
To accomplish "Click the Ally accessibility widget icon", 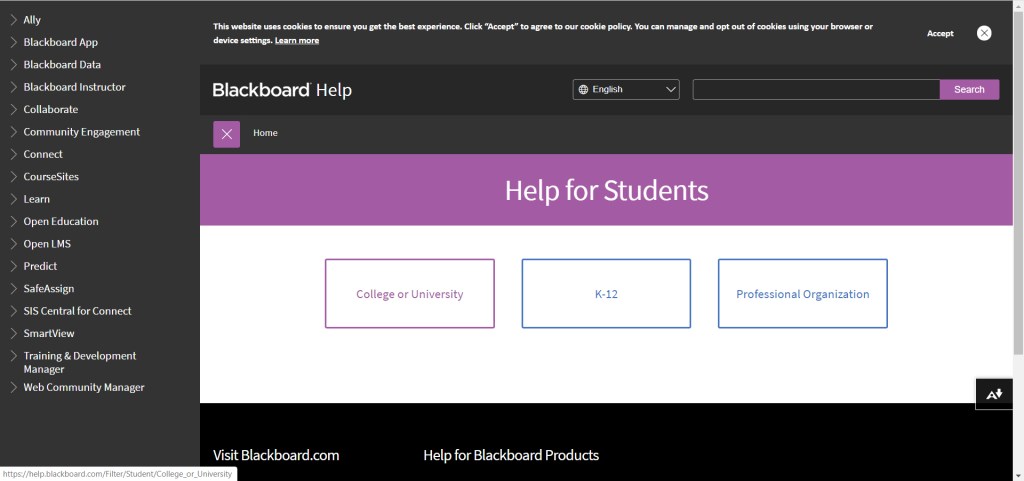I will point(994,394).
